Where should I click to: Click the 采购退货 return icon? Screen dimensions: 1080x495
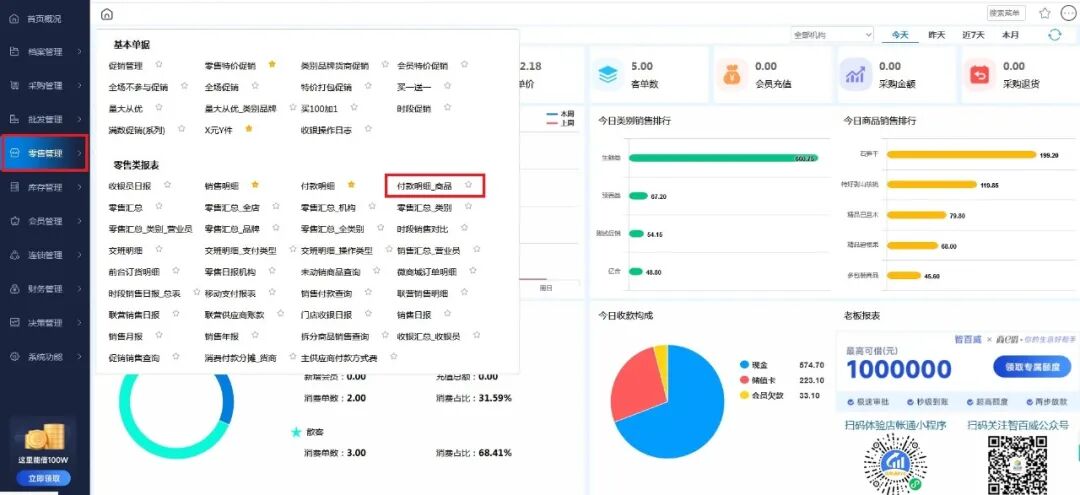[979, 75]
